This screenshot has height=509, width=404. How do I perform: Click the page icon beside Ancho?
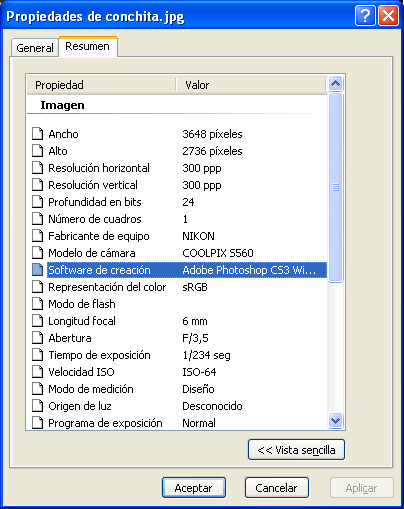(38, 134)
